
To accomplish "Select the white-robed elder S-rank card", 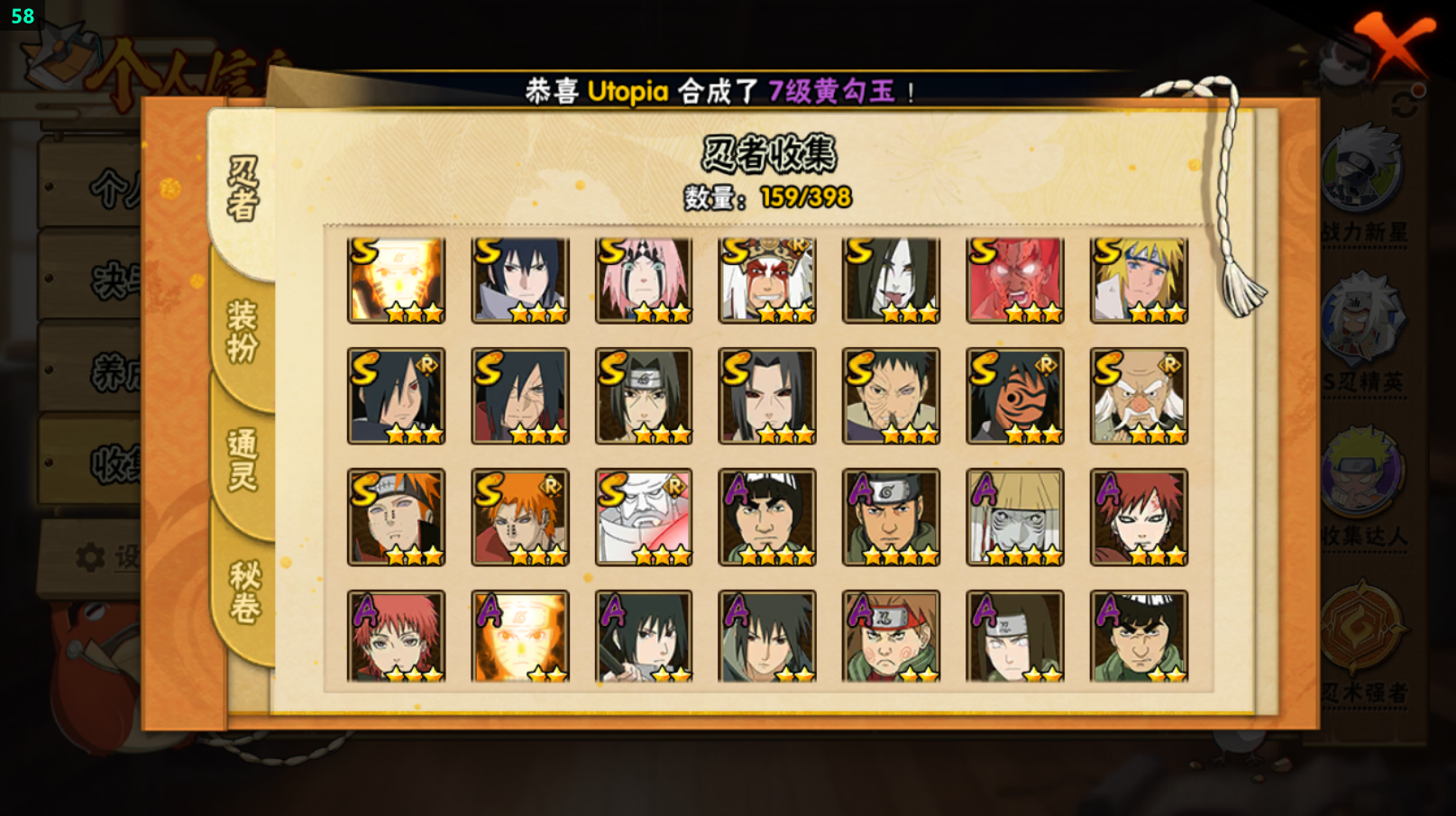I will 644,517.
